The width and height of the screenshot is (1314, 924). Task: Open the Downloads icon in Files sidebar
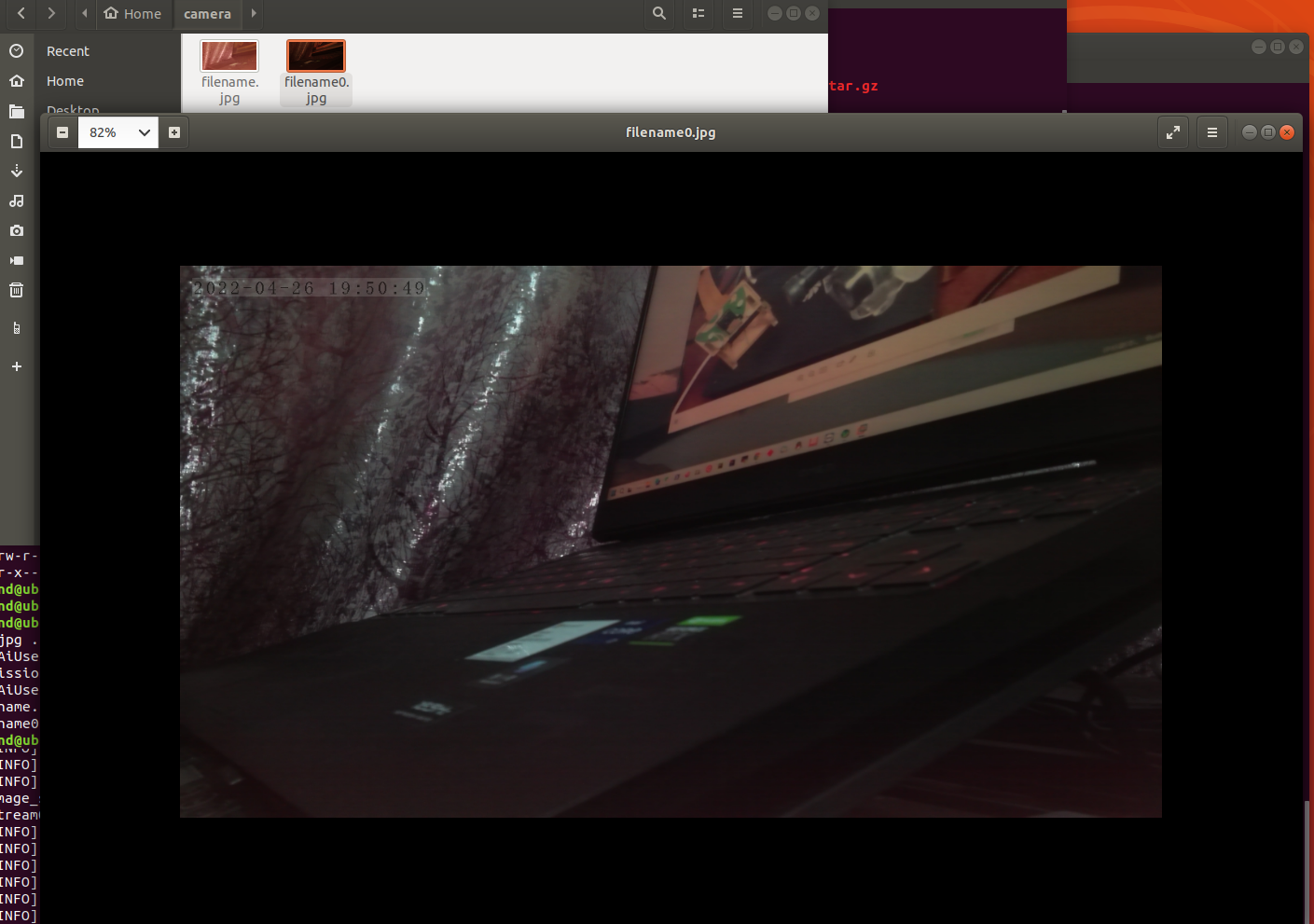click(17, 172)
